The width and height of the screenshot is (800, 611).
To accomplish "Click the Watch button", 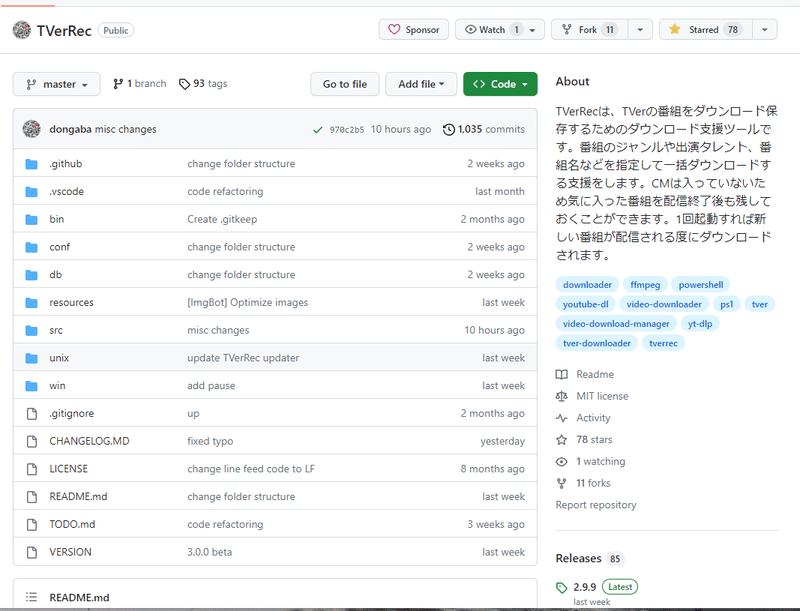I will point(500,30).
